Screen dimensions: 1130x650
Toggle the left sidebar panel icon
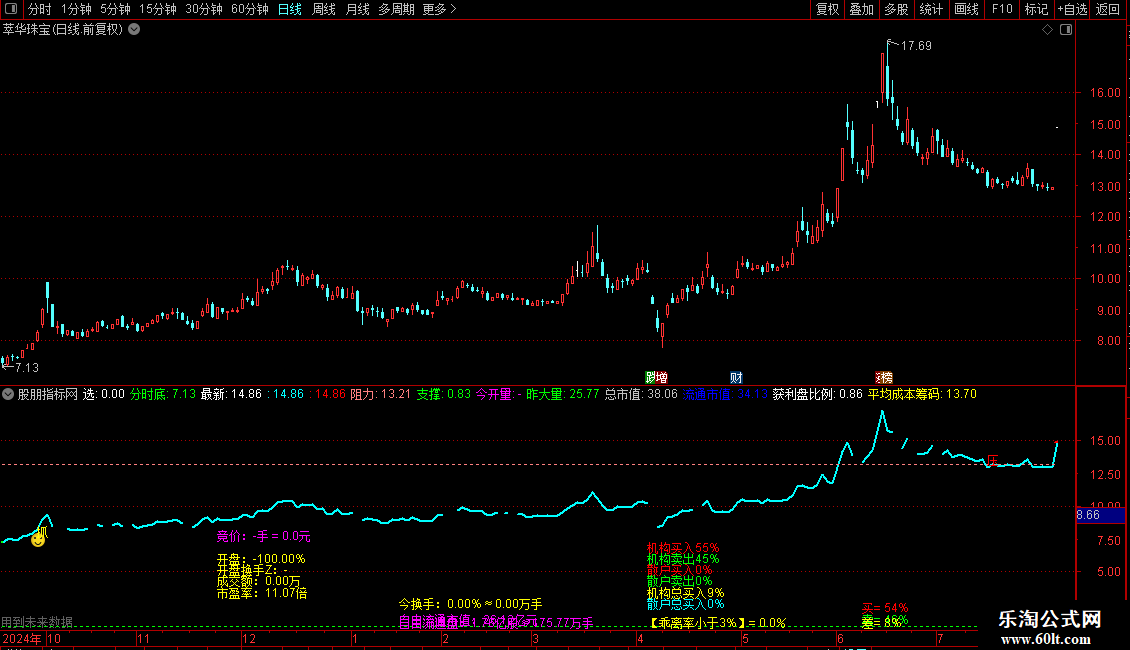pos(11,9)
